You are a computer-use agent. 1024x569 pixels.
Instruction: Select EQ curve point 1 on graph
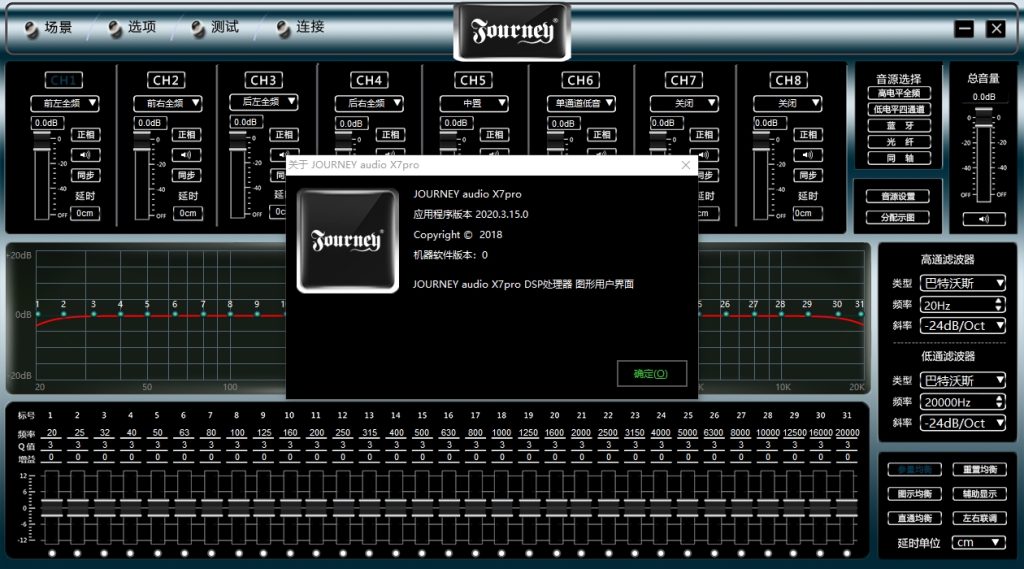click(x=38, y=314)
